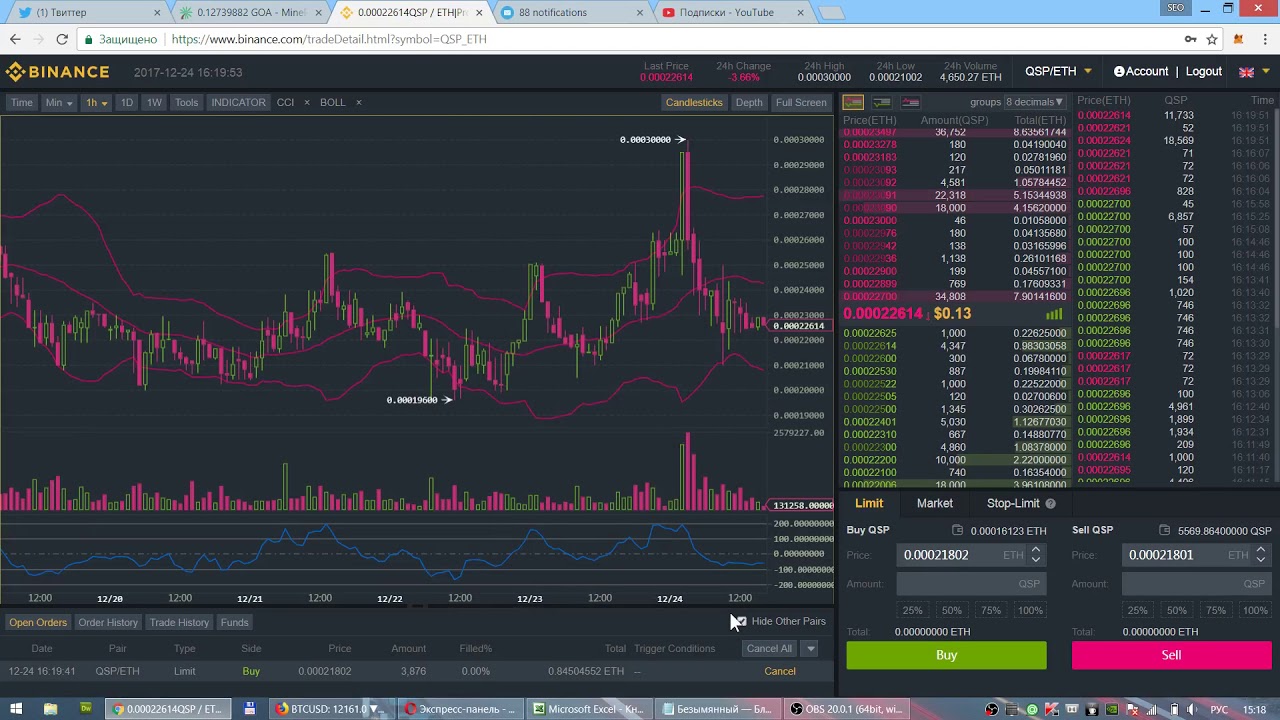
Task: Click the key icon in address bar
Action: 1190,39
